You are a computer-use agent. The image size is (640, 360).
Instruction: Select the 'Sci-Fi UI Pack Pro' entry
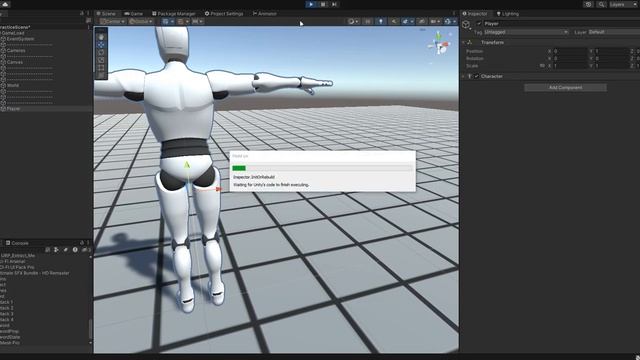(x=17, y=267)
